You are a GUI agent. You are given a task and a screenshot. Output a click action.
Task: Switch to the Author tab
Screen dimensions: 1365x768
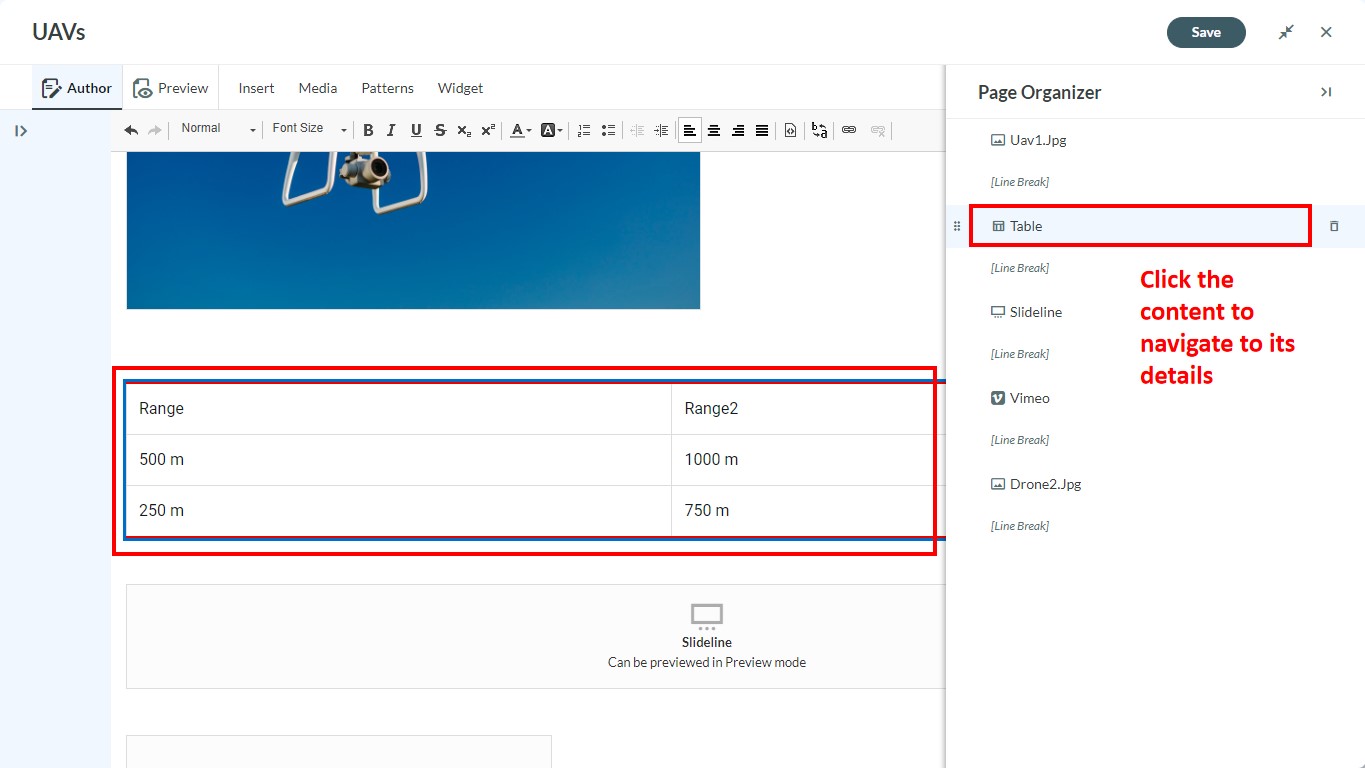point(77,88)
